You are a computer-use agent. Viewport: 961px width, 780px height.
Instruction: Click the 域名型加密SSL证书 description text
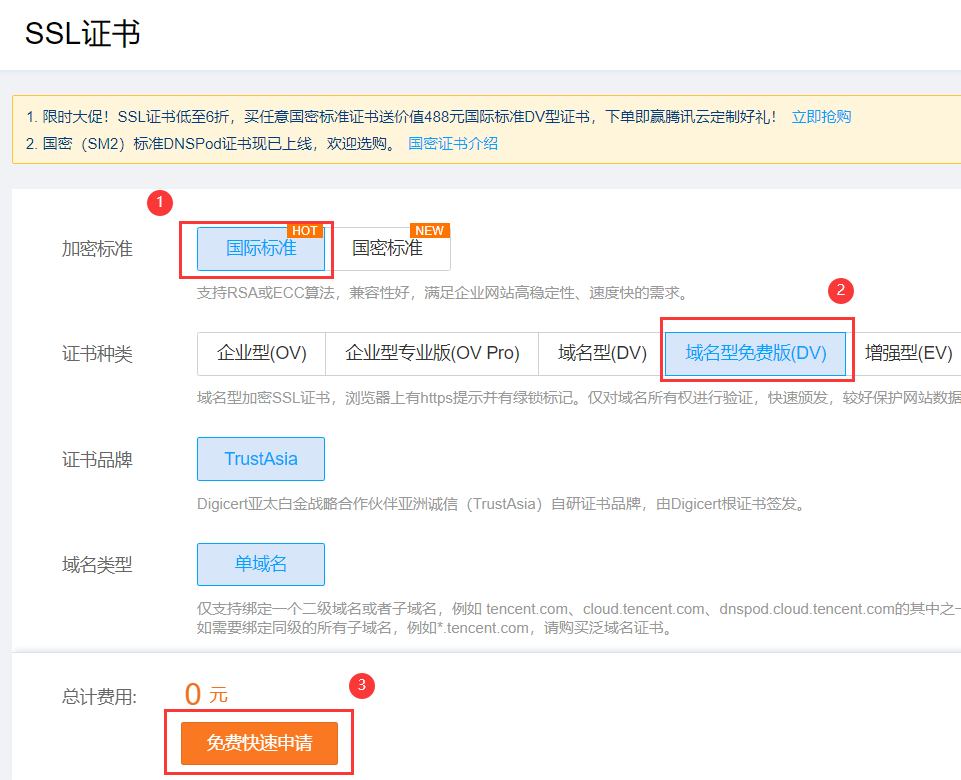point(579,398)
